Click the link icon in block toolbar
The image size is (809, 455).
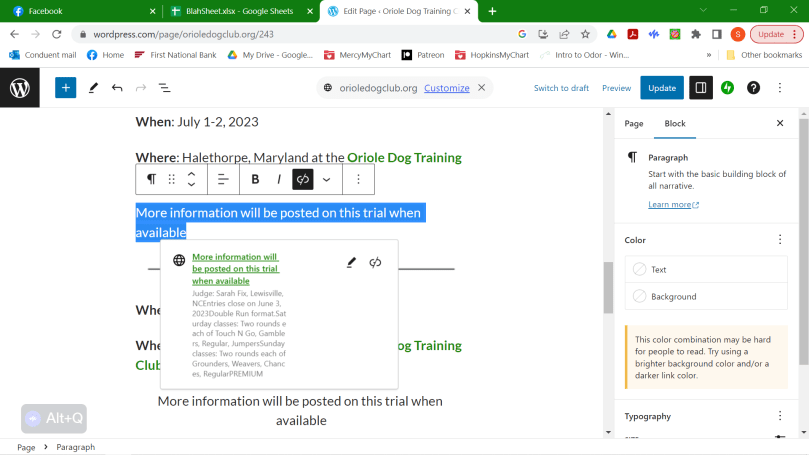pyautogui.click(x=303, y=179)
